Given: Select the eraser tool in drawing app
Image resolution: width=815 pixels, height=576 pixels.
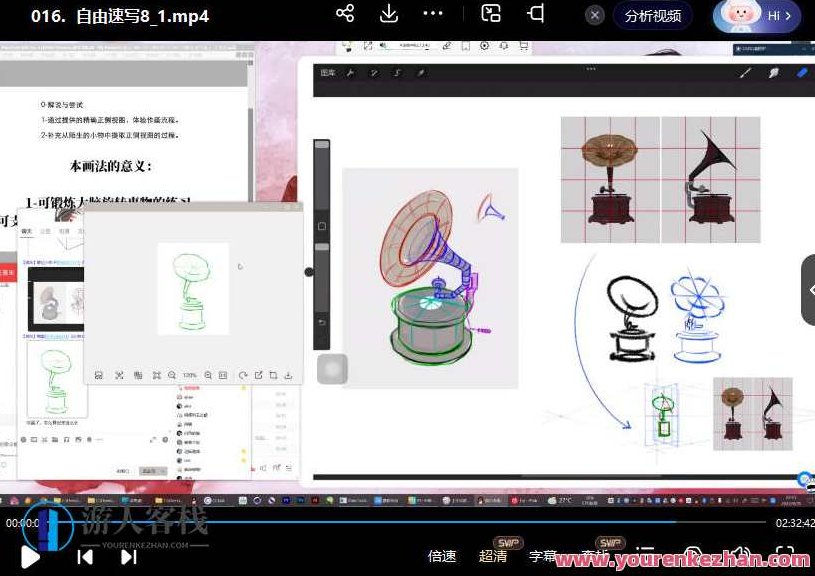Looking at the screenshot, I should coord(801,73).
